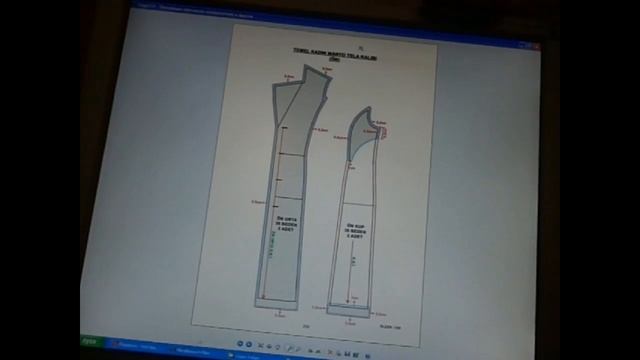640x360 pixels.
Task: Switch to second taskbar window button
Action: pos(195,351)
